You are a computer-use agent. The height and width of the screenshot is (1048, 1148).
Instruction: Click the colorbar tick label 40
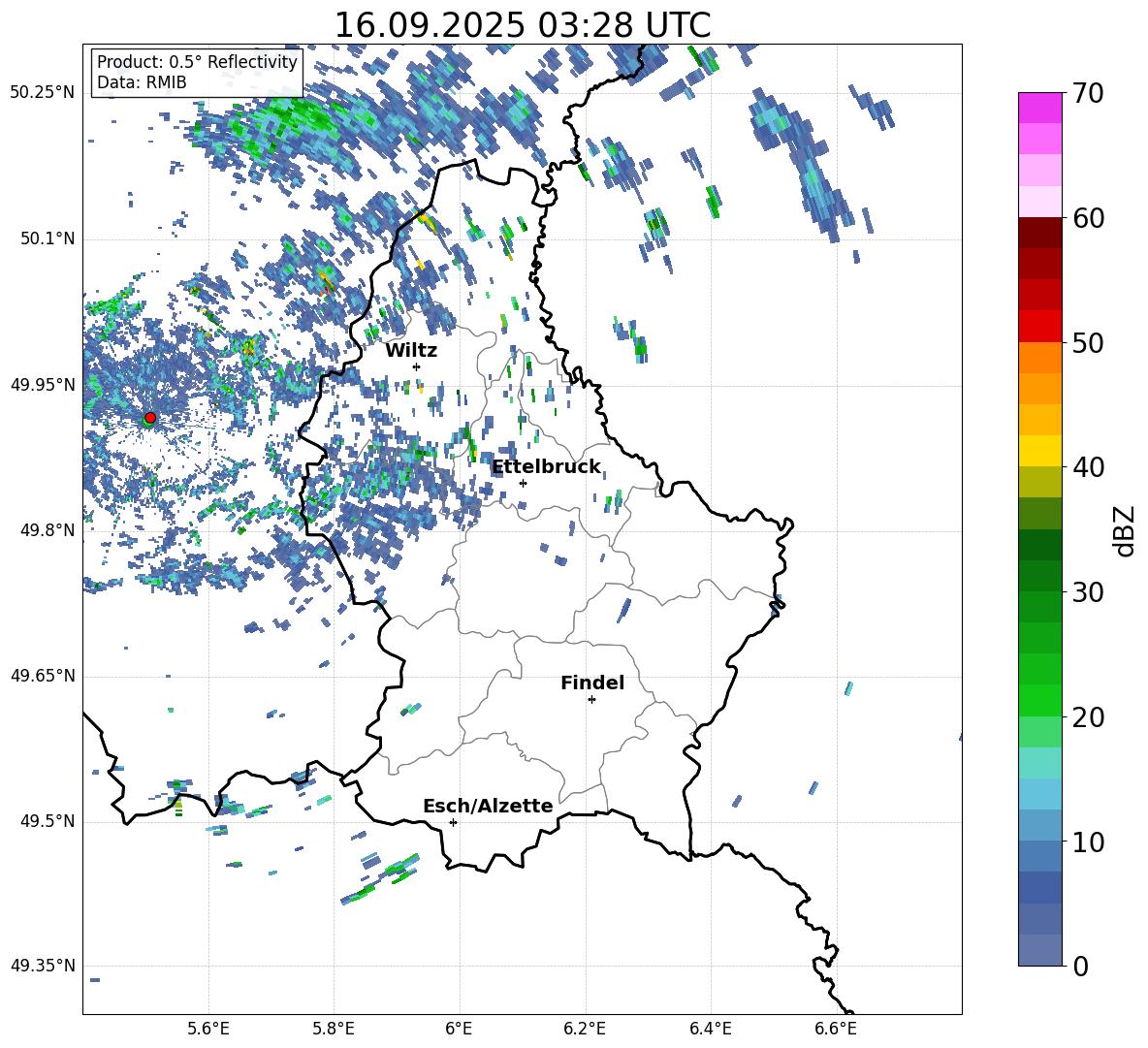point(1089,467)
